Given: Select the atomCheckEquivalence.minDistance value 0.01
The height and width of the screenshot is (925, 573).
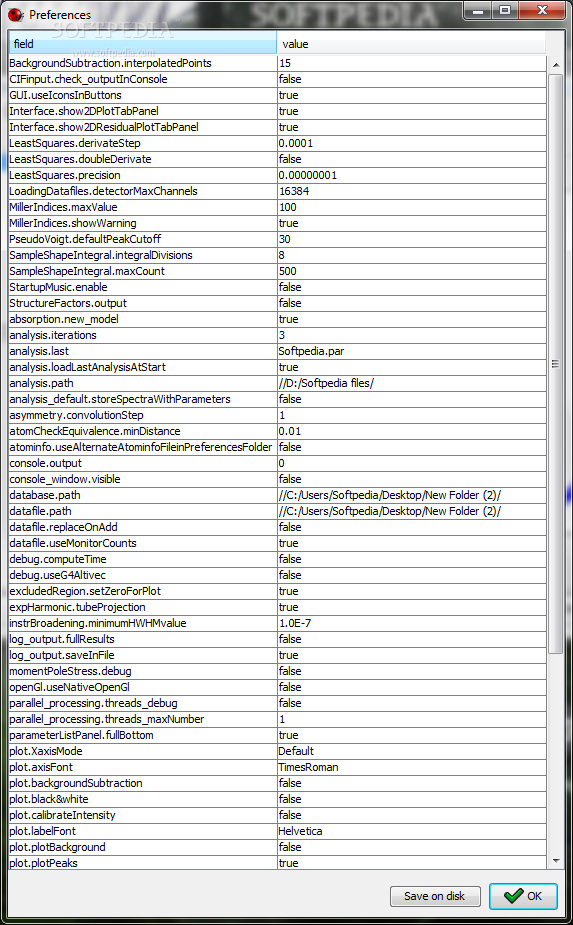Looking at the screenshot, I should tap(411, 431).
